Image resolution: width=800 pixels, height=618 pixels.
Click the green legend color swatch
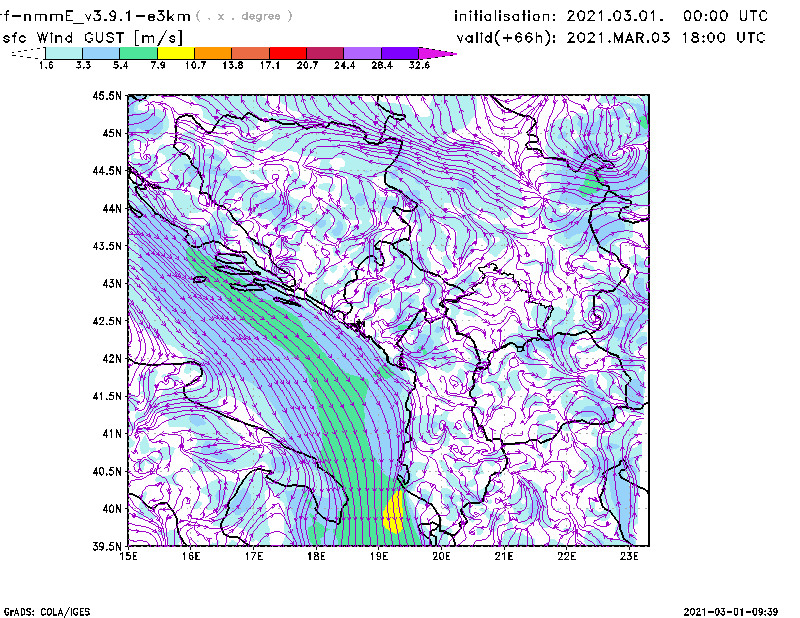click(138, 53)
